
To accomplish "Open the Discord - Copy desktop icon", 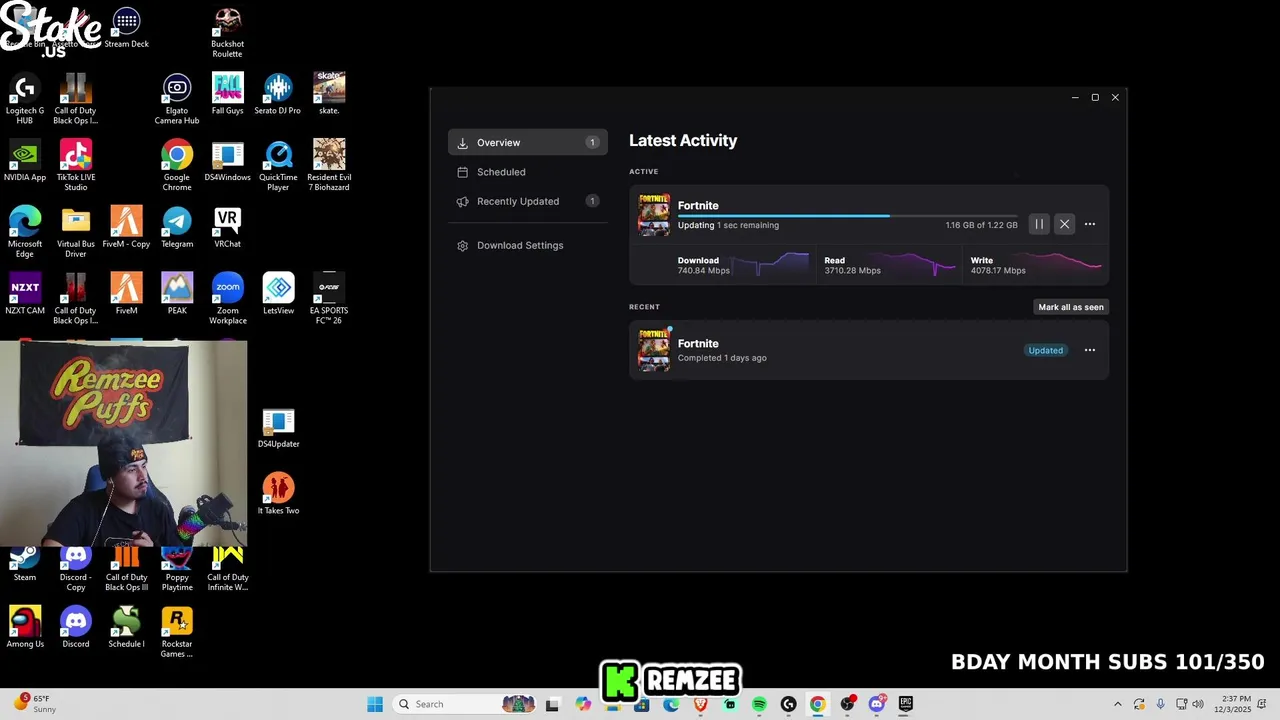I will pos(76,570).
